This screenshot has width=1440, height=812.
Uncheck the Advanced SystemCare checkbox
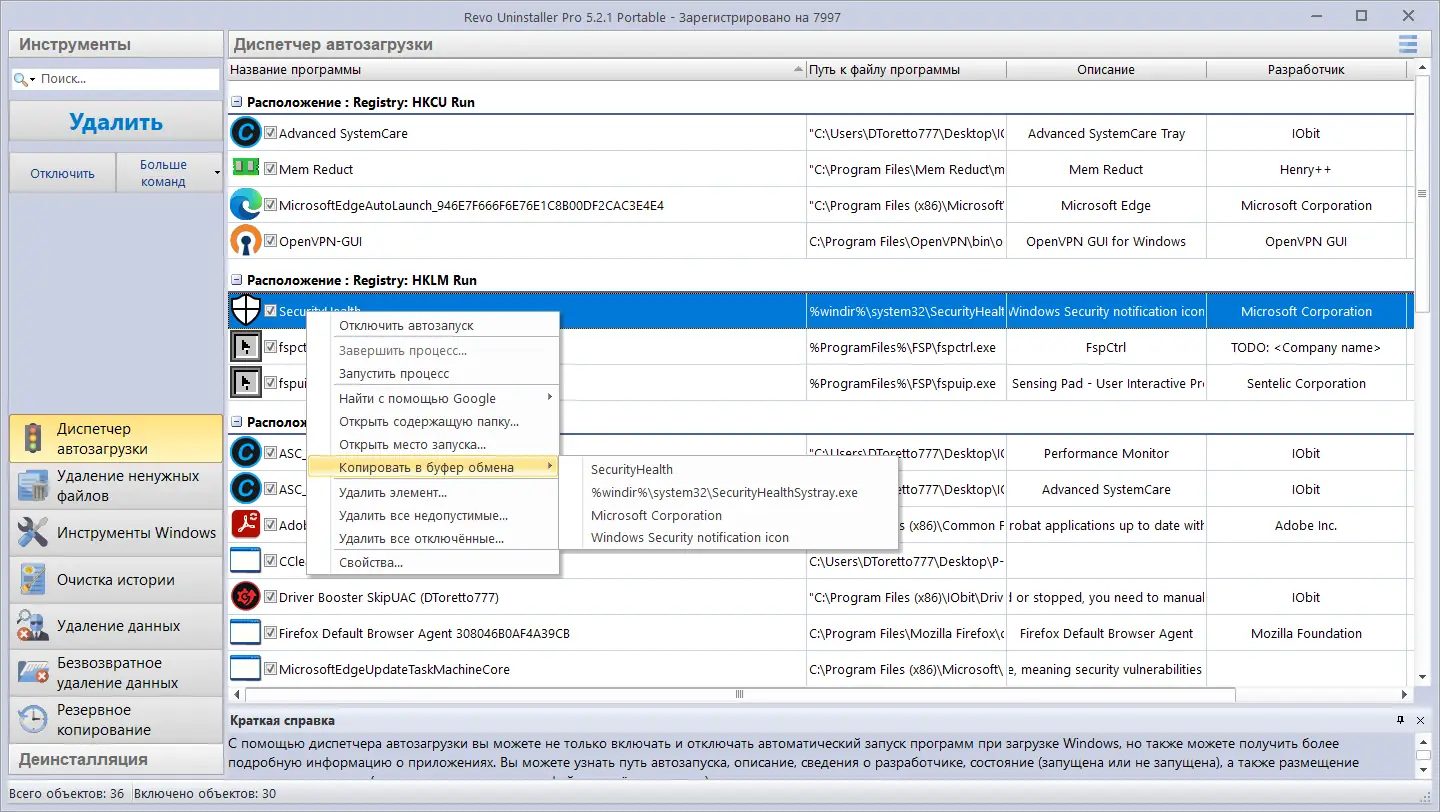[270, 133]
